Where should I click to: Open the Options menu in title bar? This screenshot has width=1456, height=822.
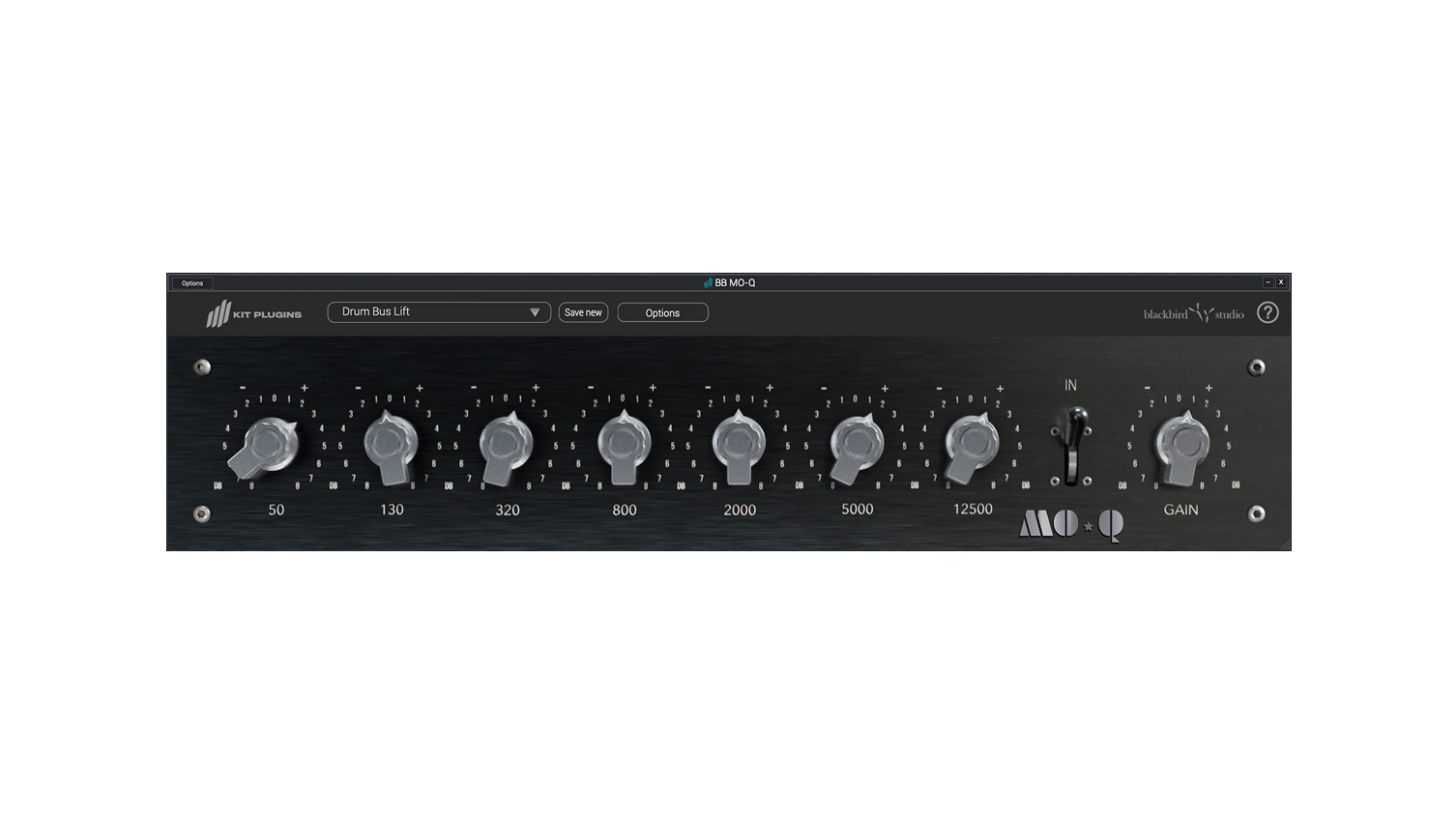pos(192,283)
